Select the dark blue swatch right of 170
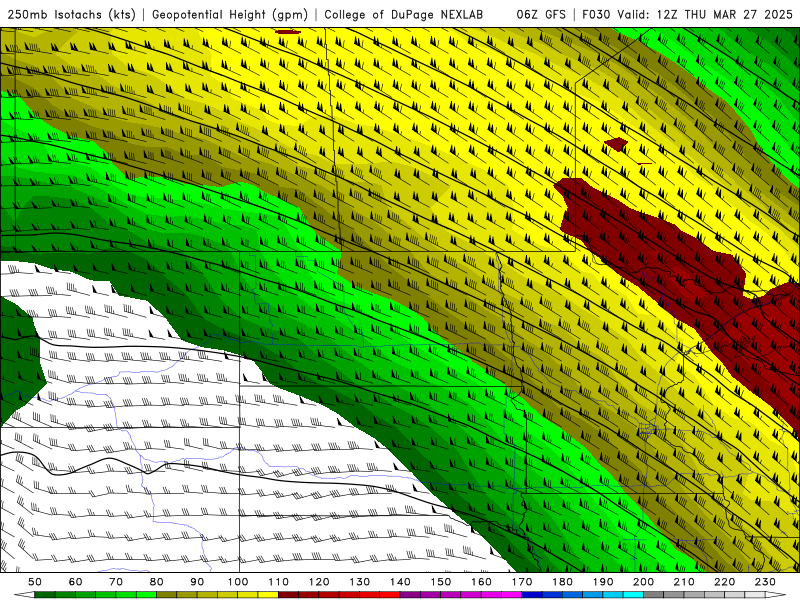This screenshot has width=800, height=600. pyautogui.click(x=532, y=595)
